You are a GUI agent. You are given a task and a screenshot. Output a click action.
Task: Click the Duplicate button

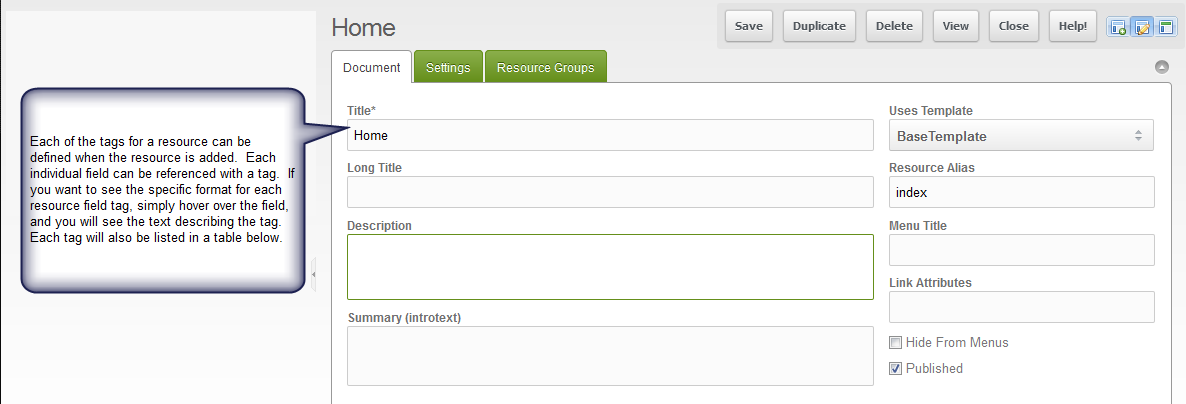click(x=819, y=26)
